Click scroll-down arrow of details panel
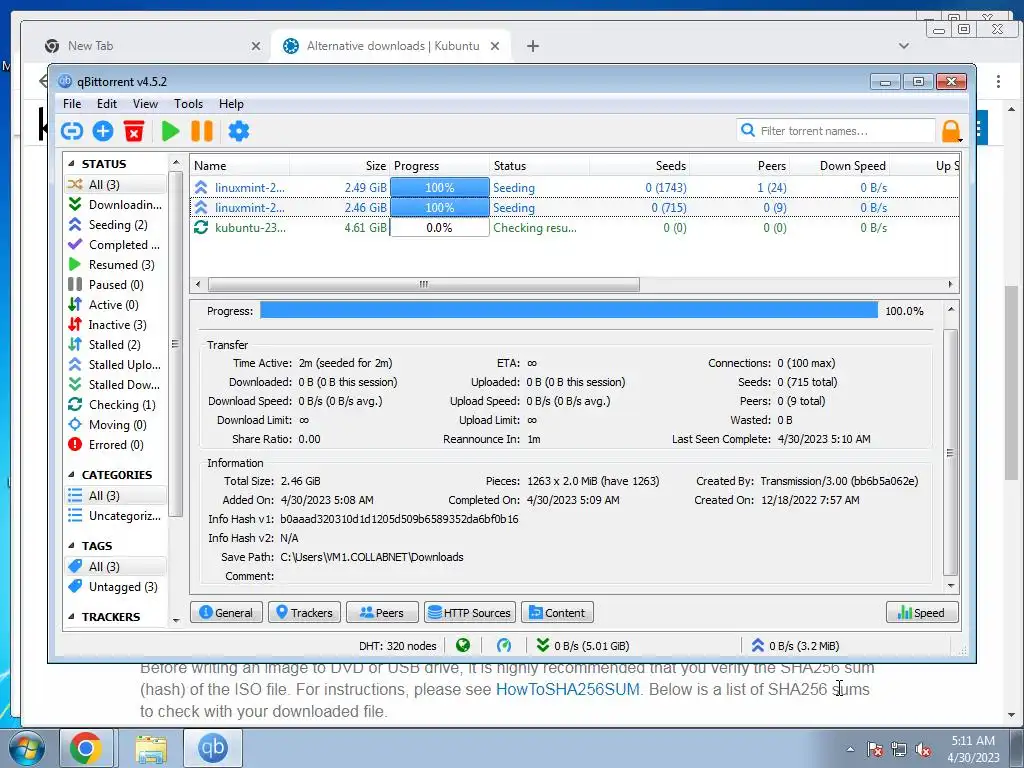 [951, 586]
